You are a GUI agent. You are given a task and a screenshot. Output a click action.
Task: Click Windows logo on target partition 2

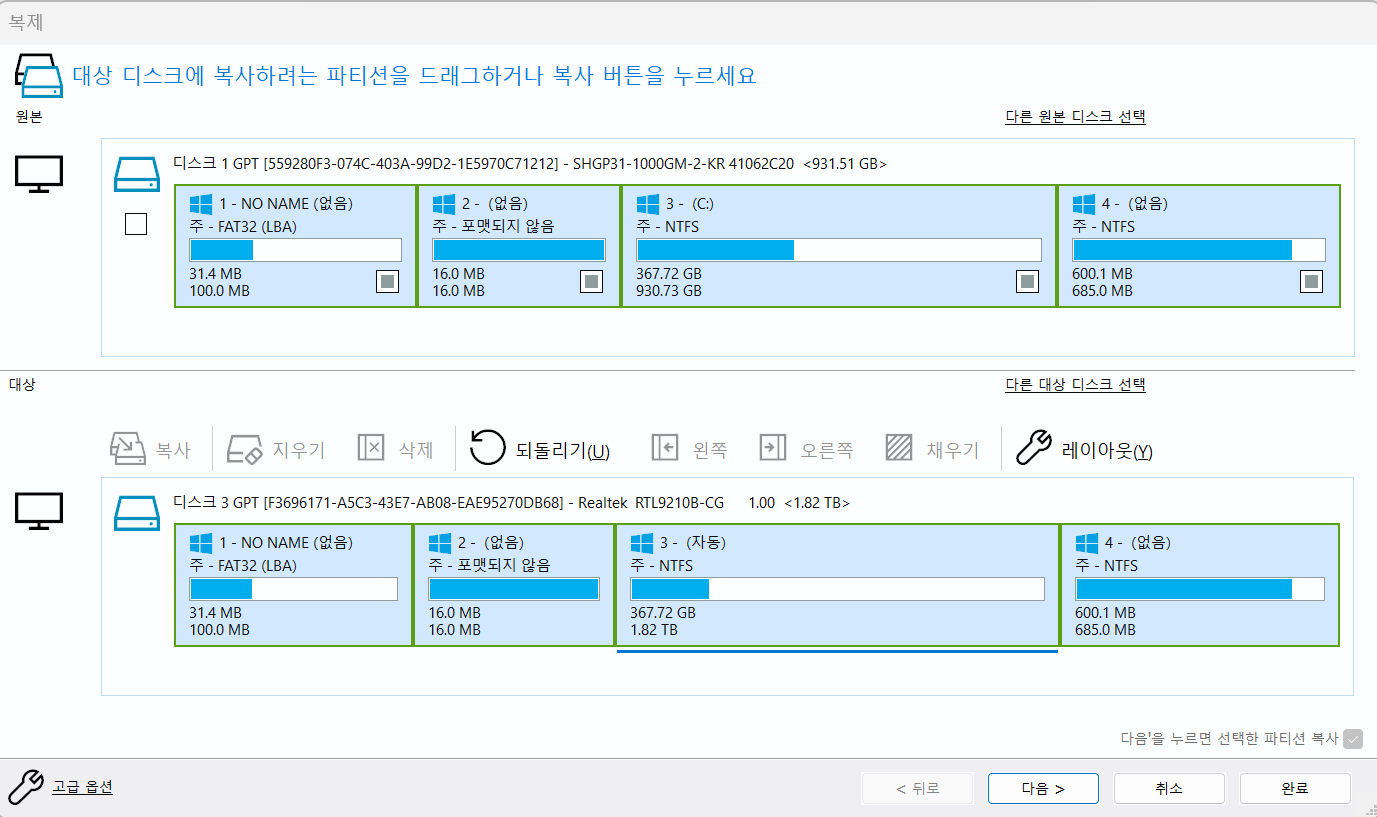coord(440,543)
